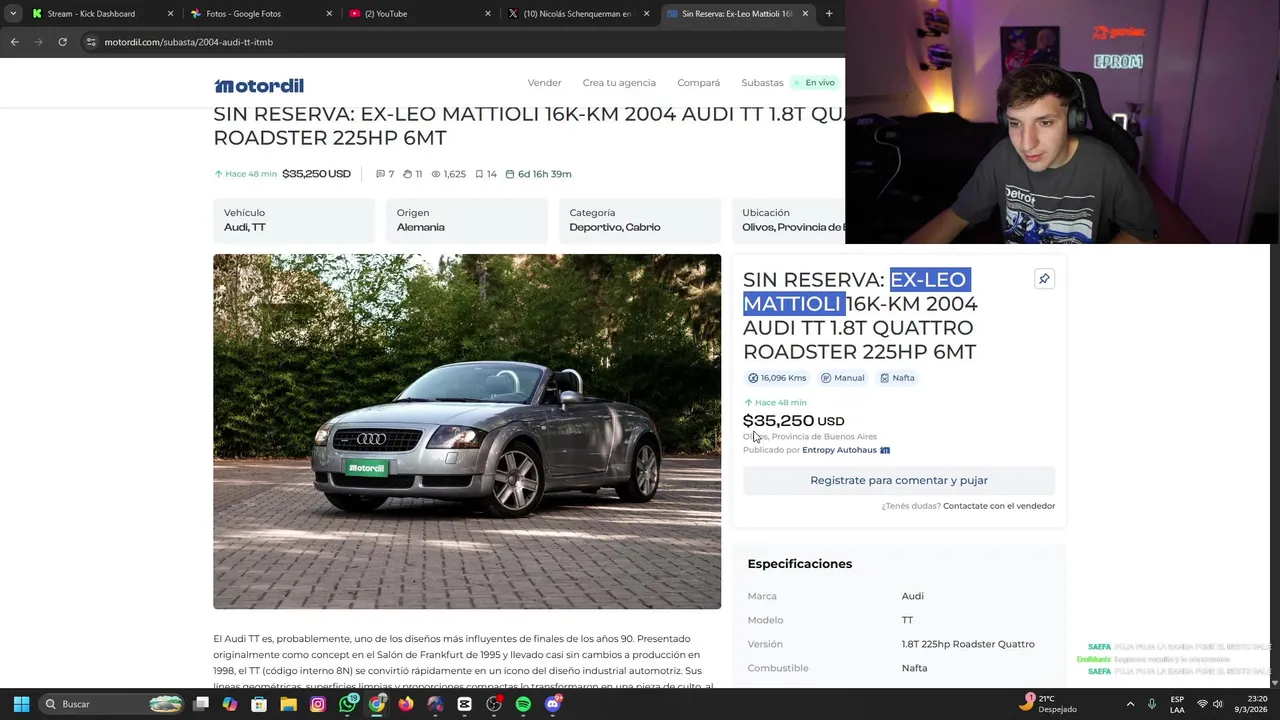Open Discord from the taskbar
The height and width of the screenshot is (720, 1280).
click(x=553, y=704)
